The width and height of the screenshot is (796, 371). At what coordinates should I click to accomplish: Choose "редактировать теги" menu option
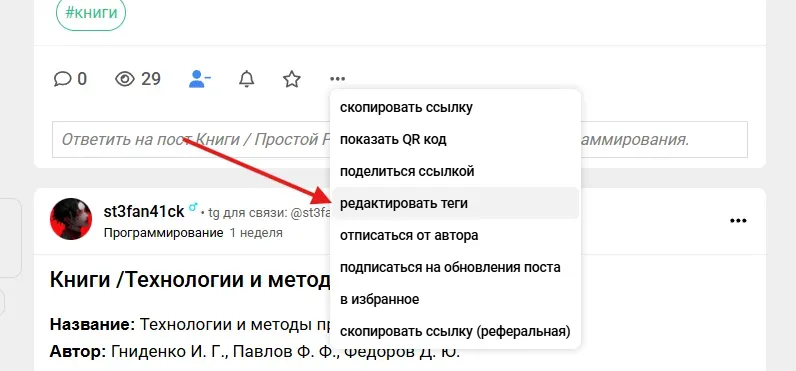[455, 204]
